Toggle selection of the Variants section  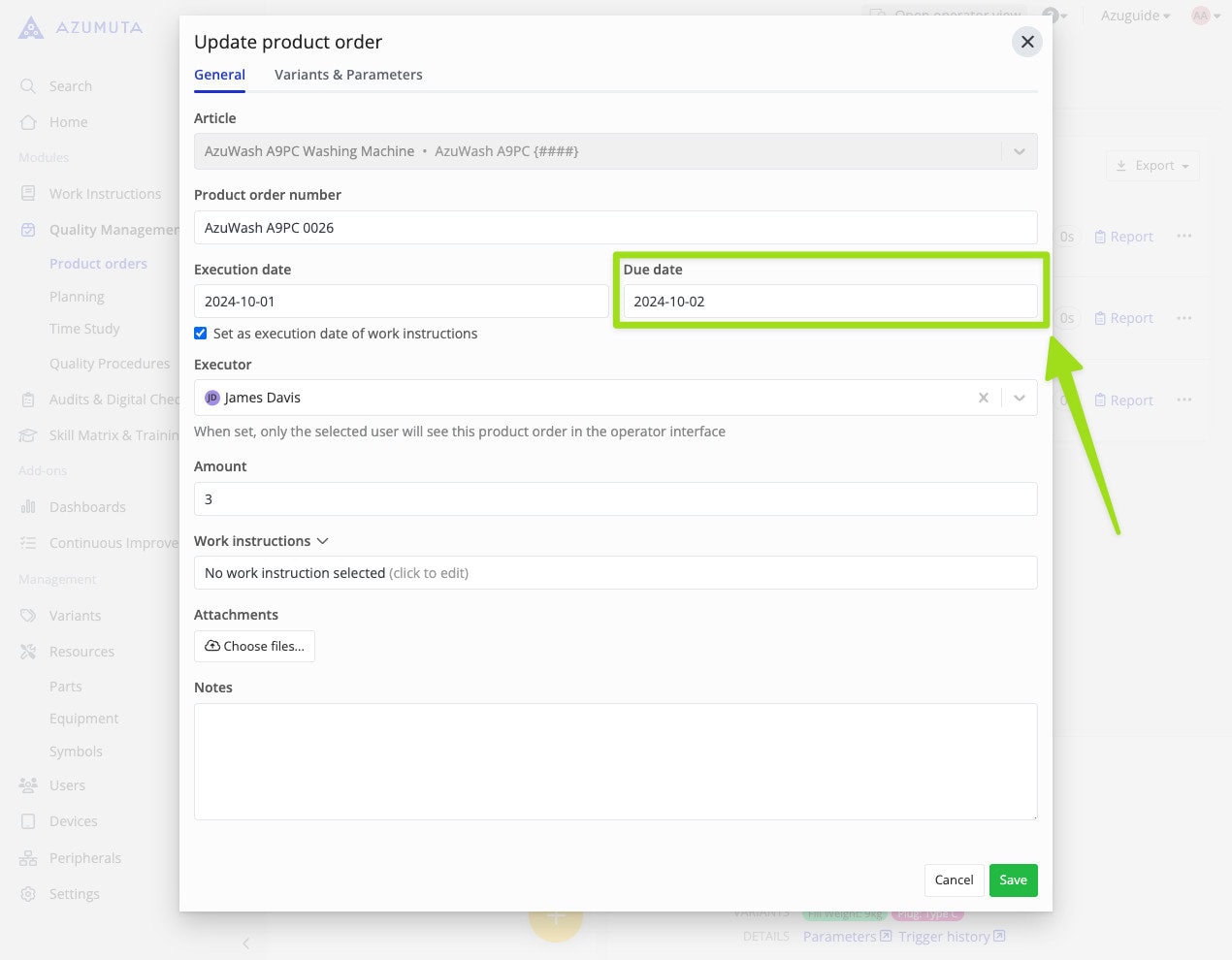(75, 615)
